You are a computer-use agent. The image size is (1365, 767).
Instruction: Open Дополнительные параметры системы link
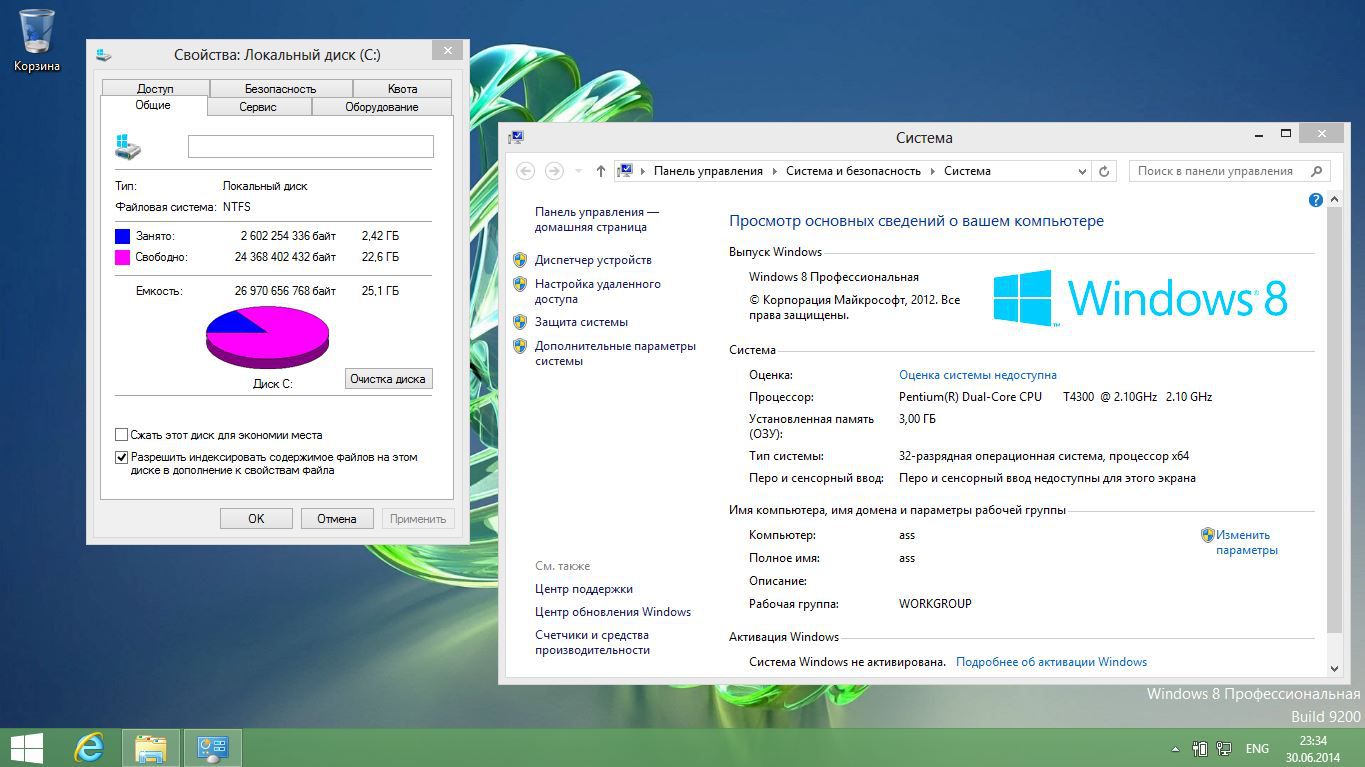[615, 353]
